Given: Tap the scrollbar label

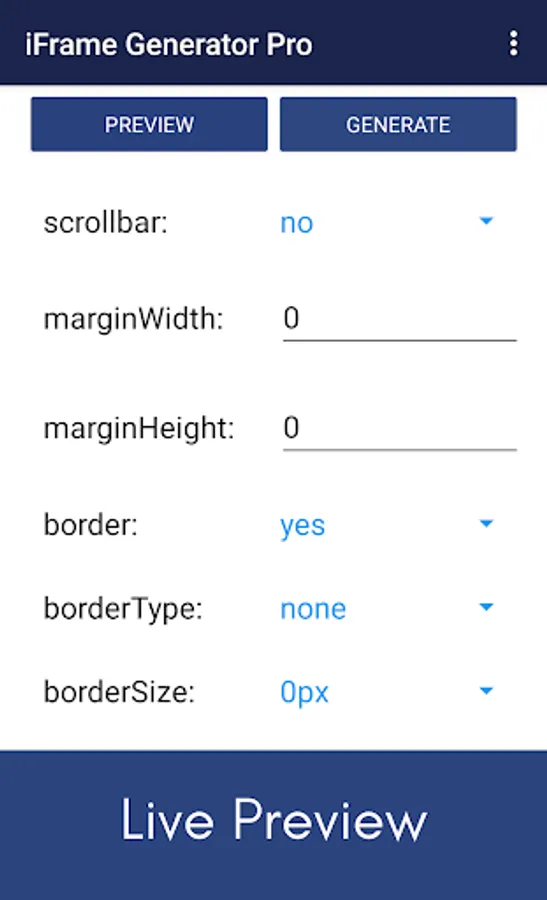Looking at the screenshot, I should (x=106, y=223).
